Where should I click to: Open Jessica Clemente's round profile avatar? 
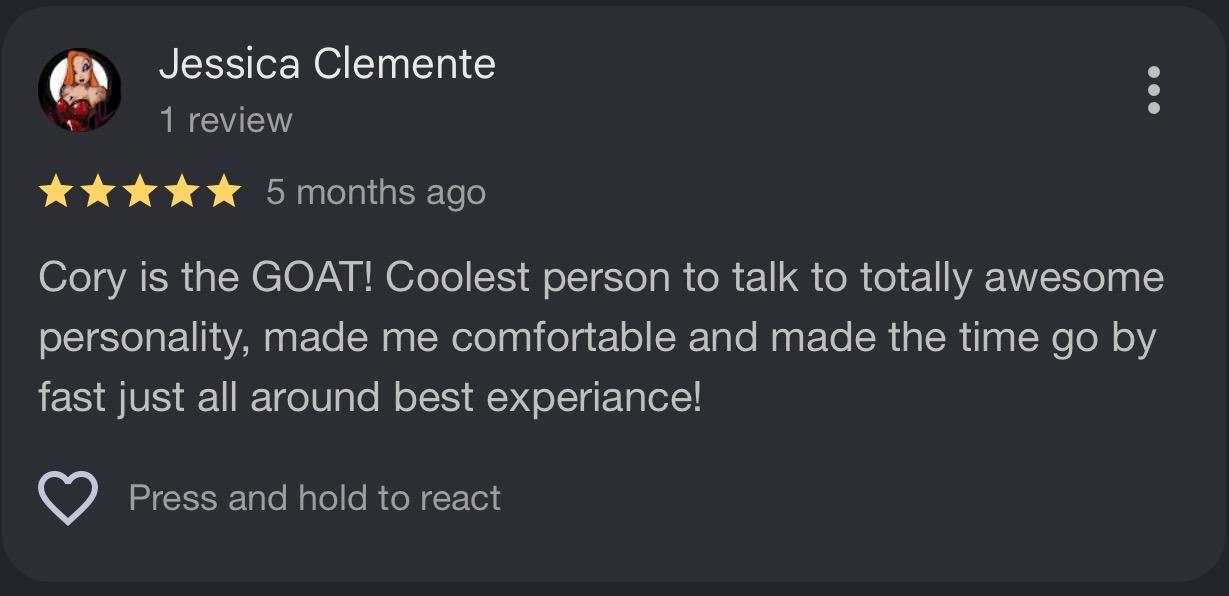tap(79, 90)
